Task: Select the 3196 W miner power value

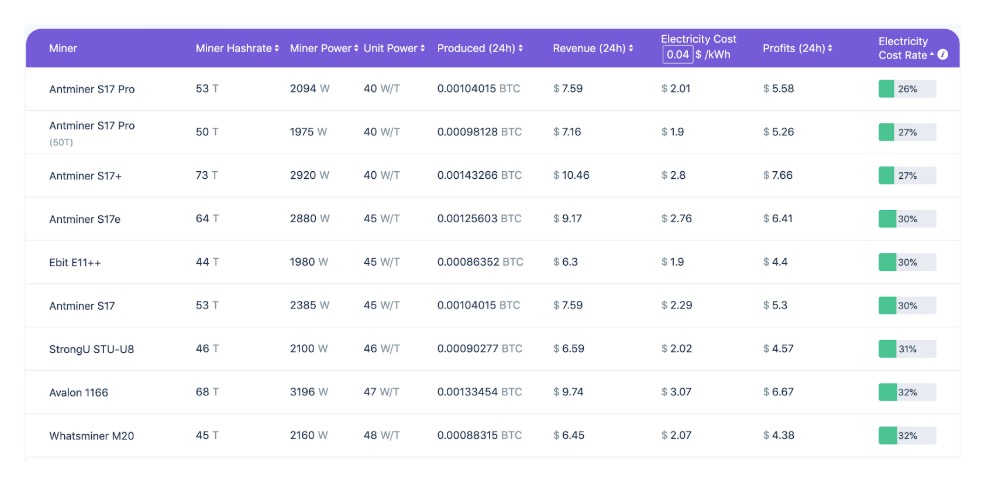Action: click(309, 392)
